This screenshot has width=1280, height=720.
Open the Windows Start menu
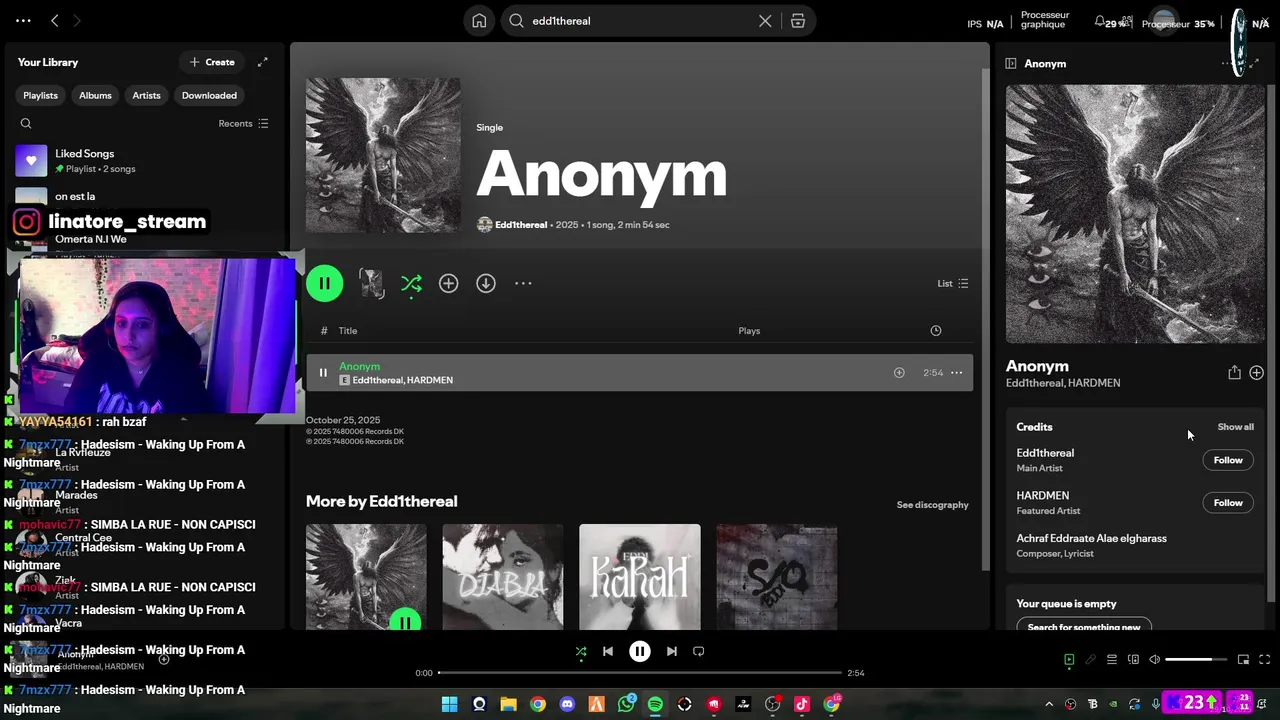click(x=449, y=704)
